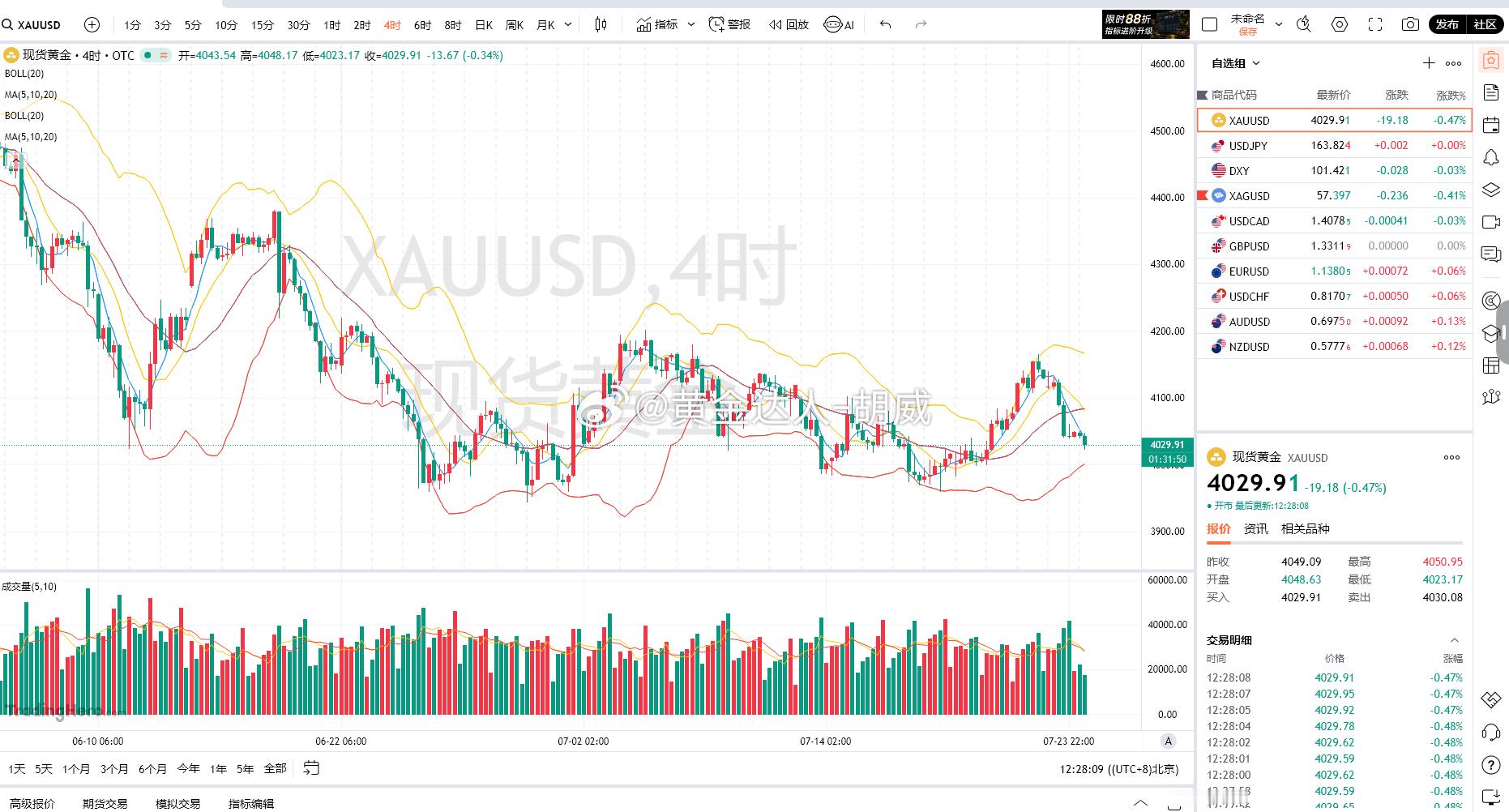This screenshot has height=812, width=1509.
Task: Click the 限时88折 promotion banner
Action: (x=1145, y=24)
